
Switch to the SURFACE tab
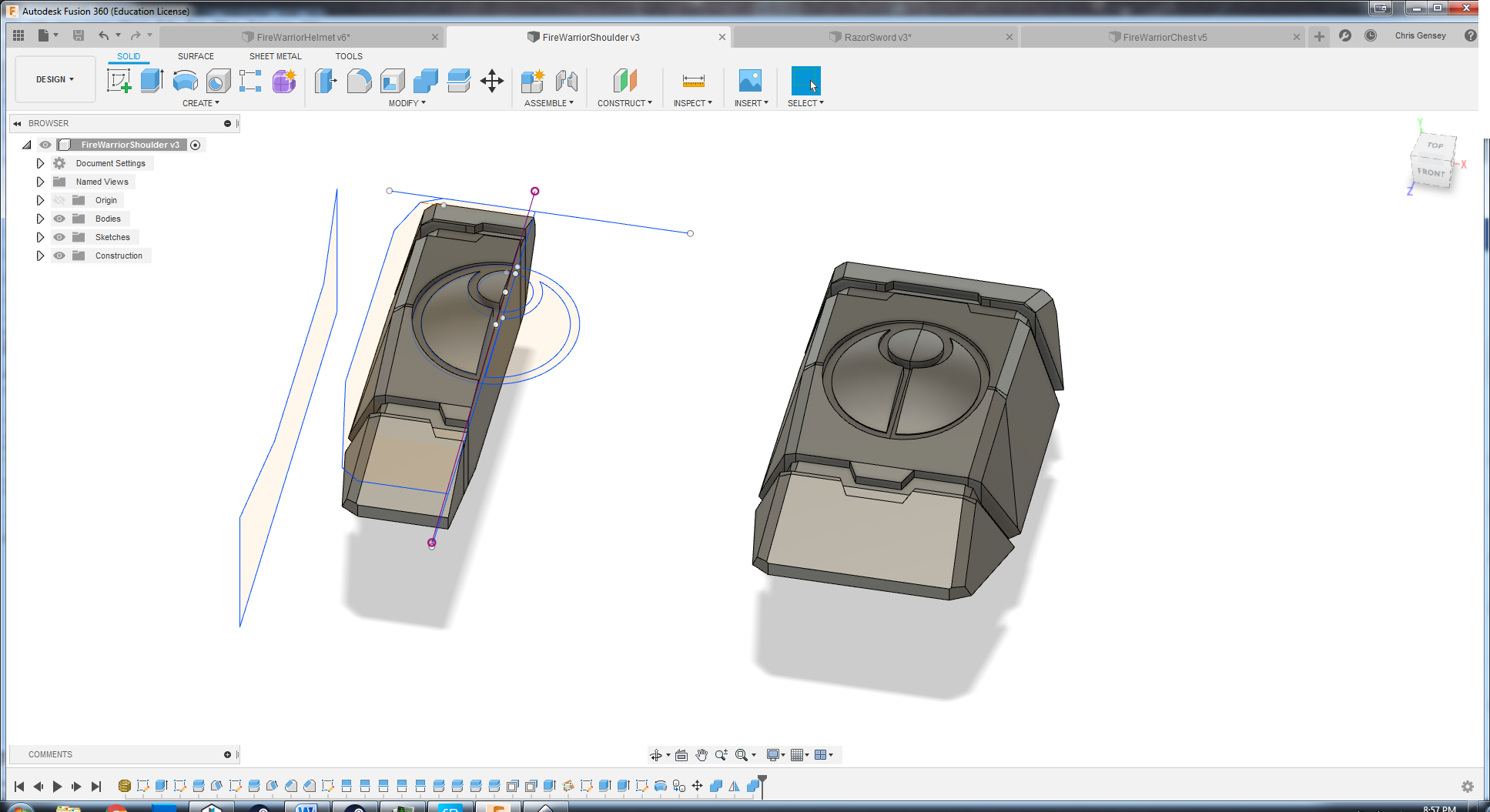point(196,56)
